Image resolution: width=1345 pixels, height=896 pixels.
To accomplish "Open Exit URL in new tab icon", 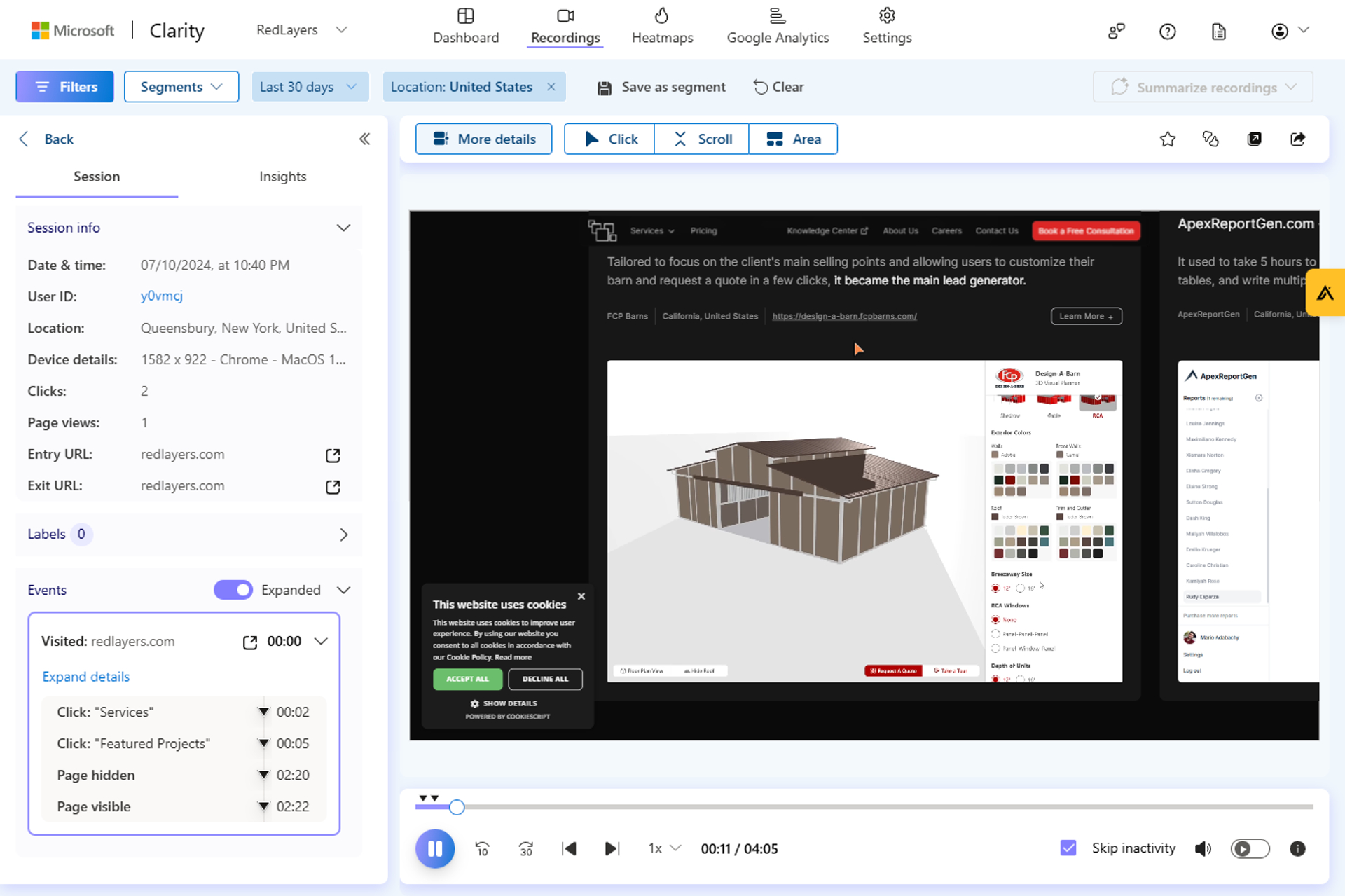I will click(333, 487).
